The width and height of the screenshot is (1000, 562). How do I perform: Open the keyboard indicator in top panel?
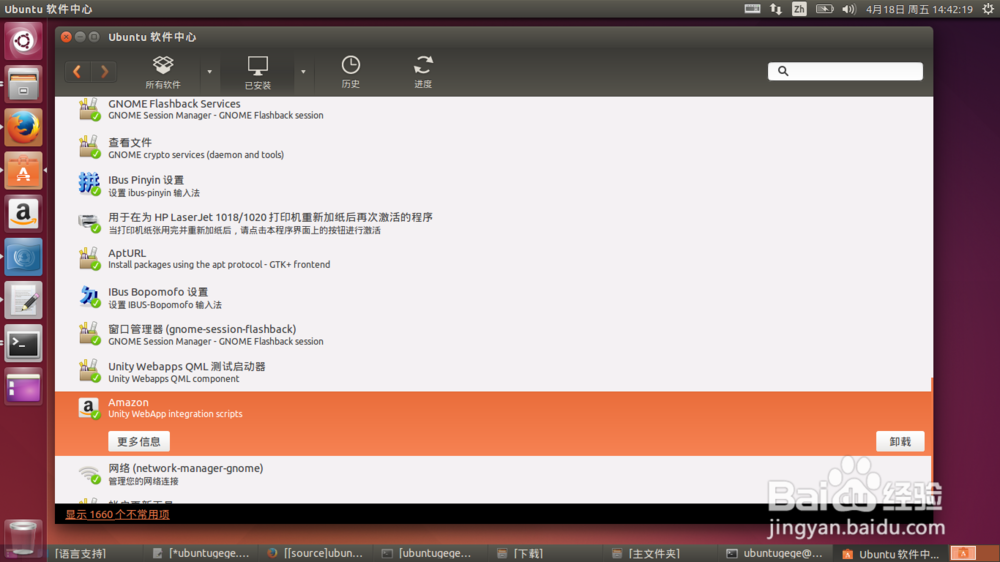click(753, 9)
